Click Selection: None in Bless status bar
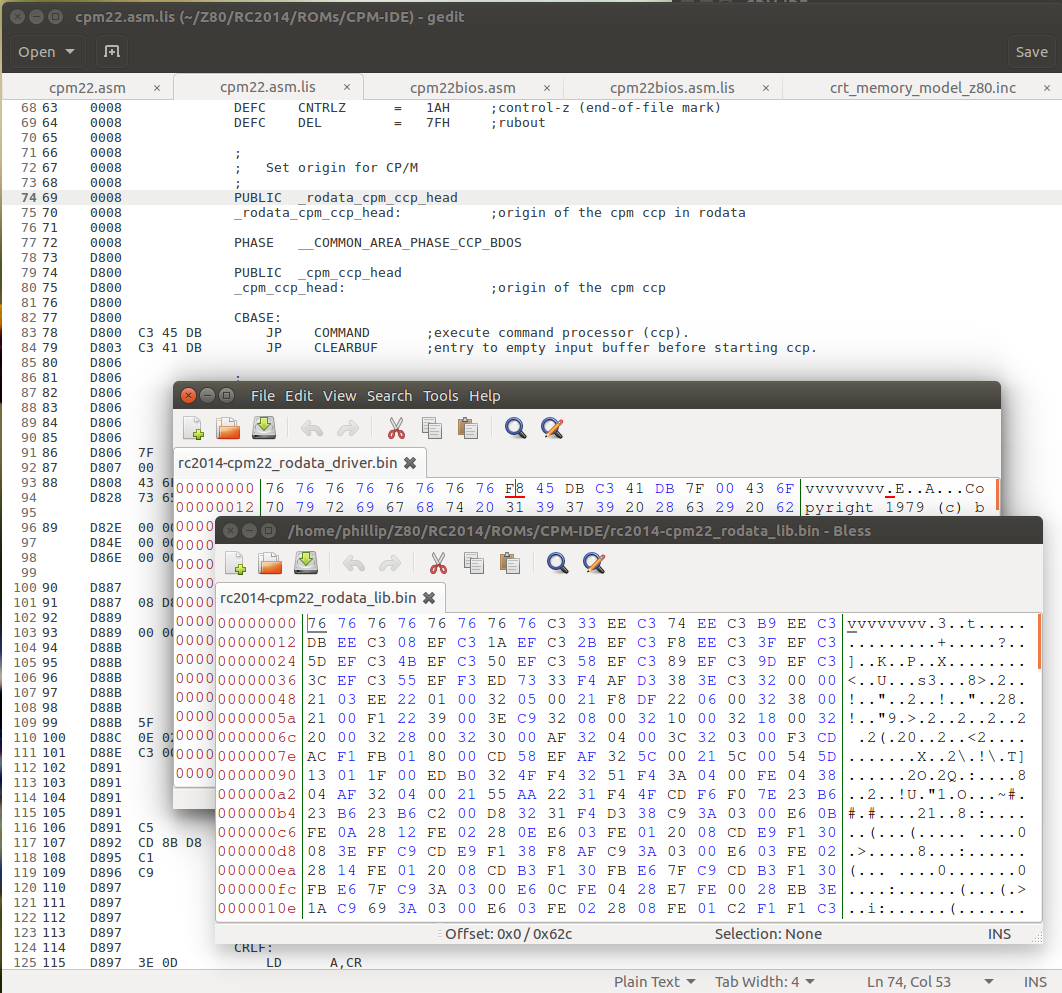The width and height of the screenshot is (1062, 993). 768,934
